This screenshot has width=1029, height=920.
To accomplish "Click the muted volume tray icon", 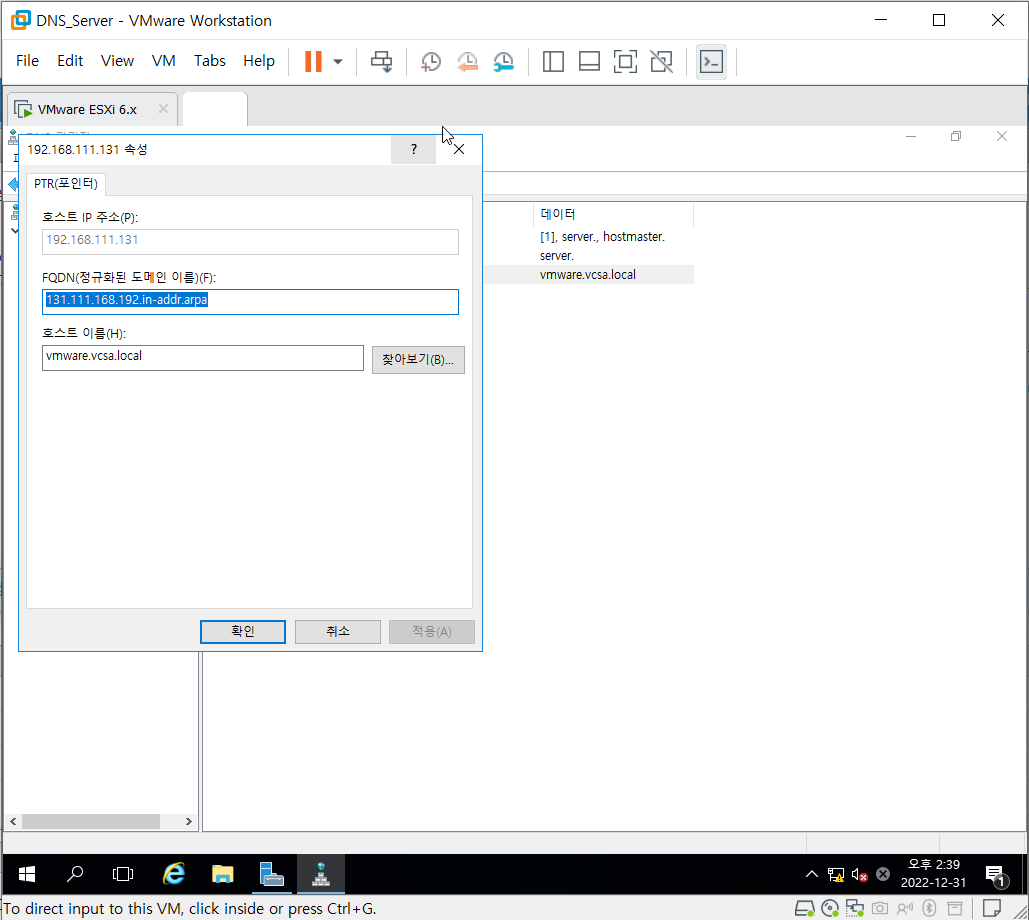I will click(x=859, y=875).
